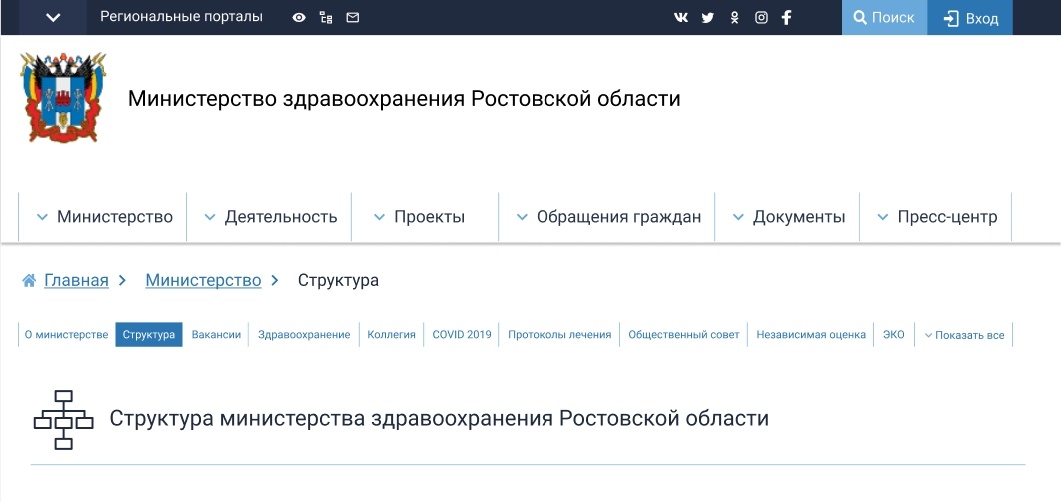Click the Вход login button

point(970,18)
